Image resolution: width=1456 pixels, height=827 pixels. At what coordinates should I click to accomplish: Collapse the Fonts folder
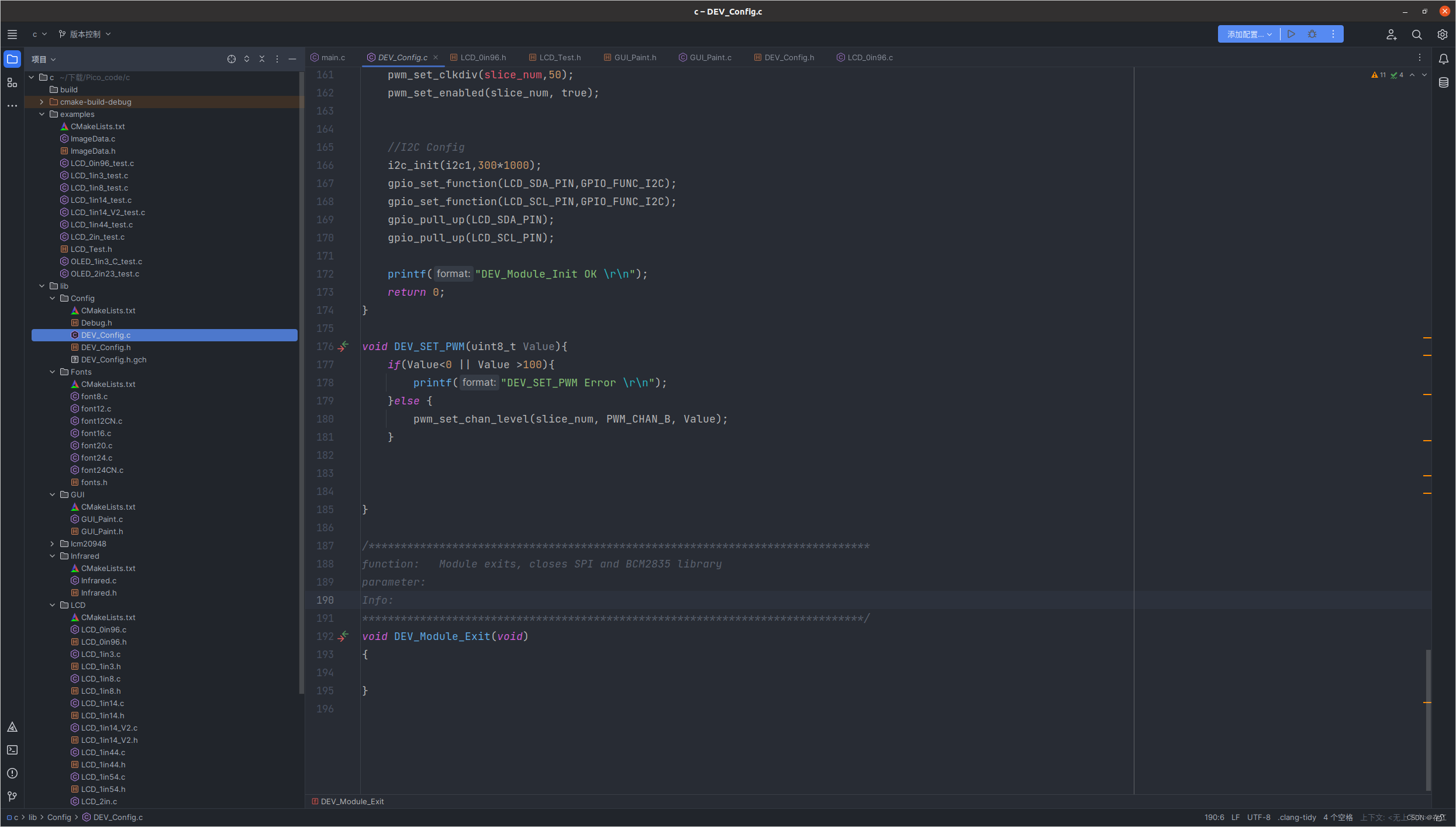pos(52,372)
